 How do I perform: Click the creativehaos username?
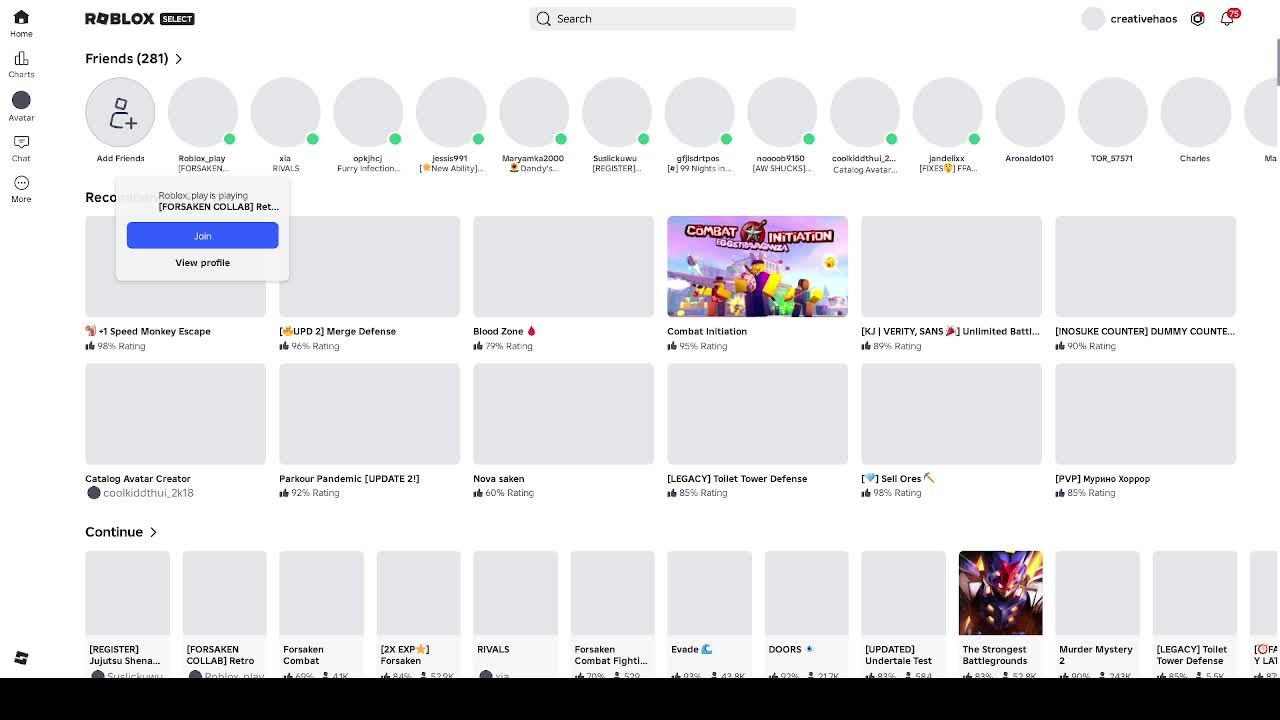tap(1143, 19)
